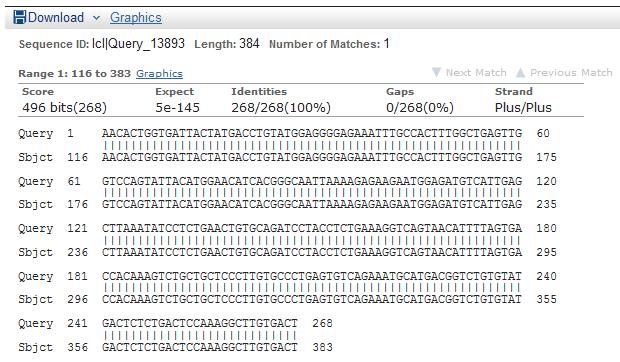Open the Graphics link in the top toolbar
620x362 pixels.
coord(136,18)
